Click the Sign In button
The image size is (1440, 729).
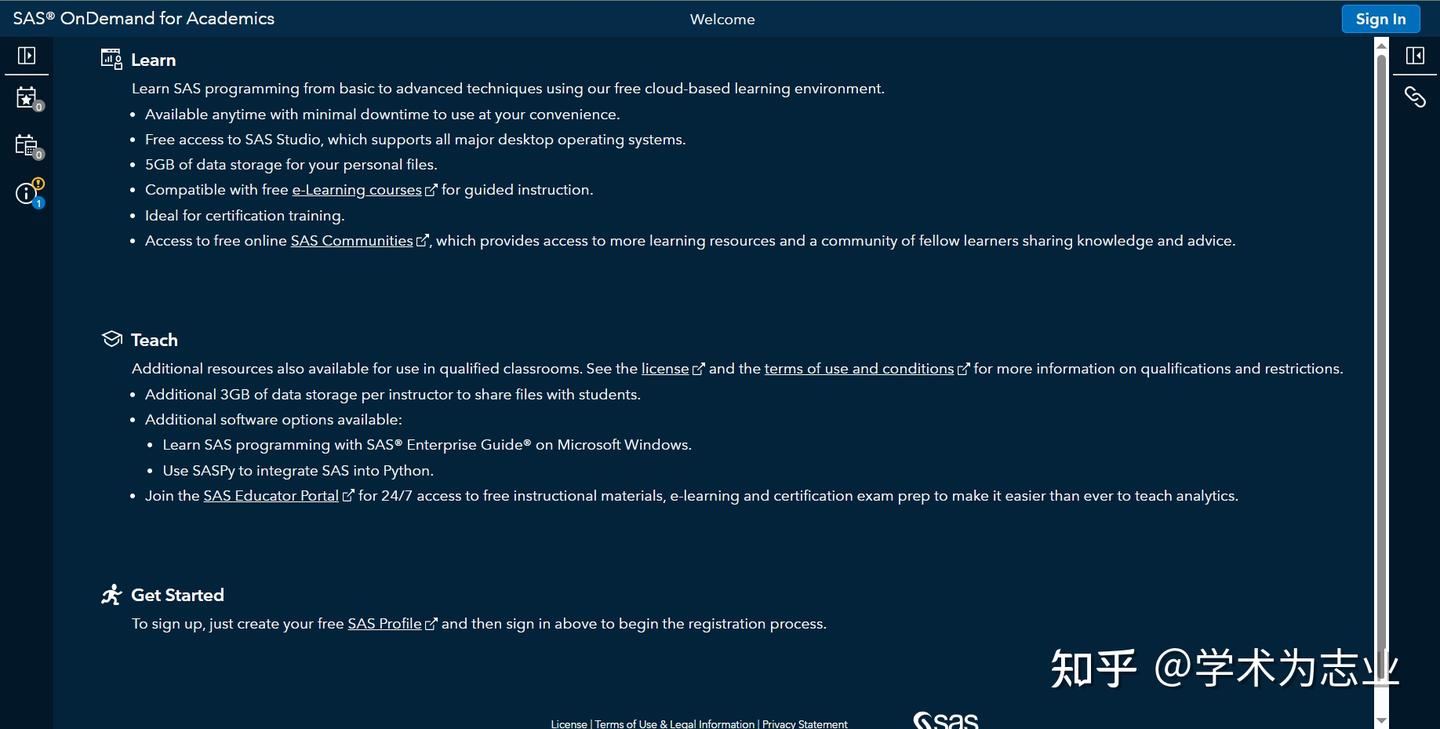1381,19
